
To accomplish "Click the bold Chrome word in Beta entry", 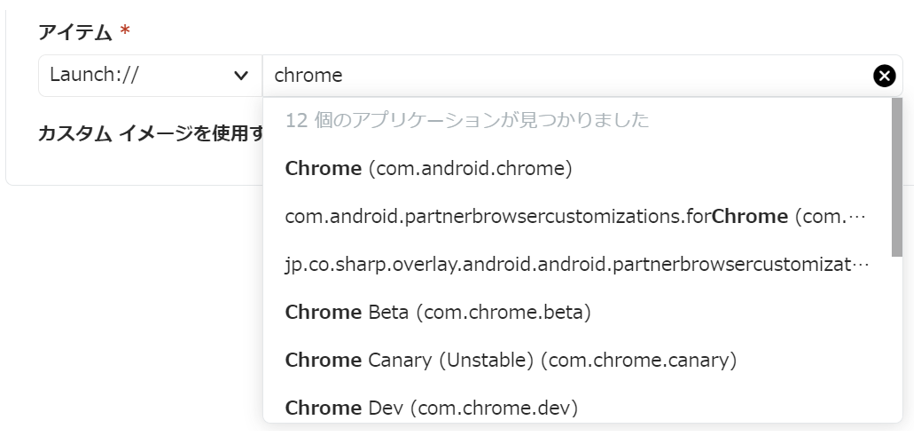I will pyautogui.click(x=323, y=312).
